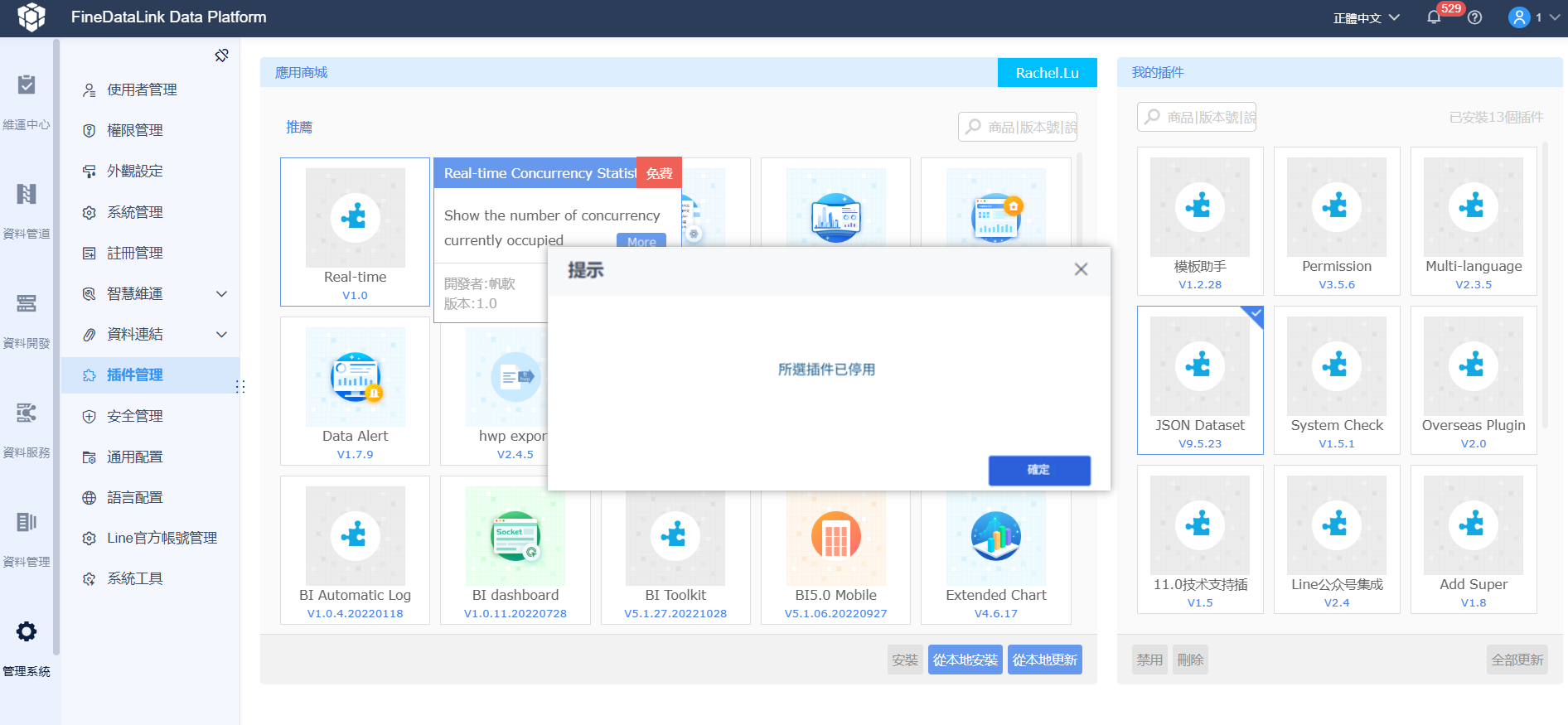Toggle selection of JSON Dataset plugin
Viewport: 1568px width, 725px height.
[1200, 380]
